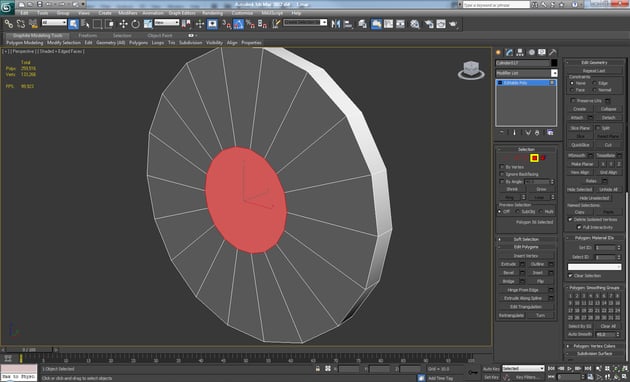Click the Show End Result toggle icon
The width and height of the screenshot is (630, 382).
(x=514, y=133)
